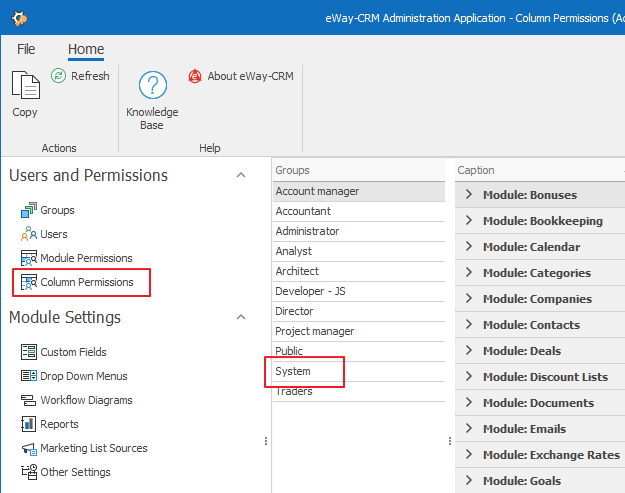The width and height of the screenshot is (625, 493).
Task: Open the Custom Fields link
Action: (x=73, y=352)
